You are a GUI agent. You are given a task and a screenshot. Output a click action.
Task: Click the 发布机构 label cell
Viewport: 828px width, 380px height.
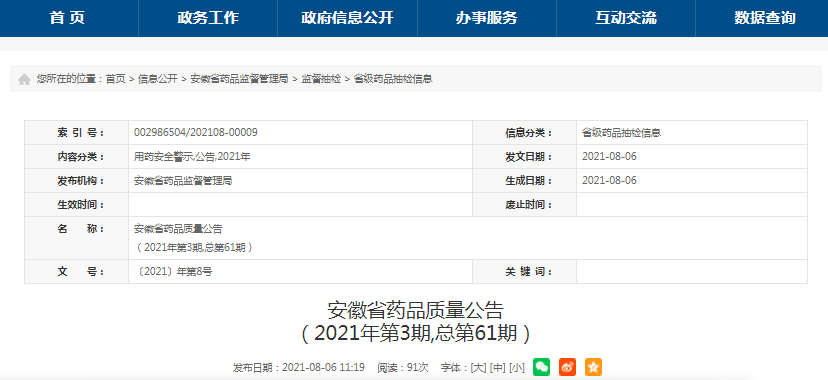pos(76,180)
